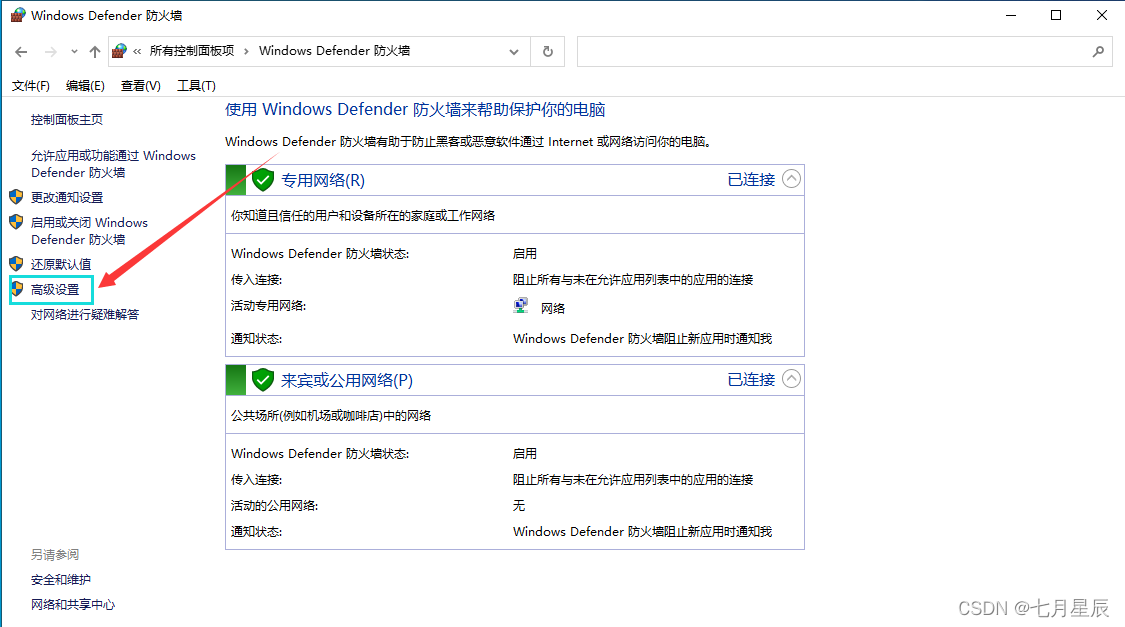Click the page heading 使用 Windows Defender 防火墙来帮助保护你的电脑
The image size is (1125, 627).
tap(415, 110)
